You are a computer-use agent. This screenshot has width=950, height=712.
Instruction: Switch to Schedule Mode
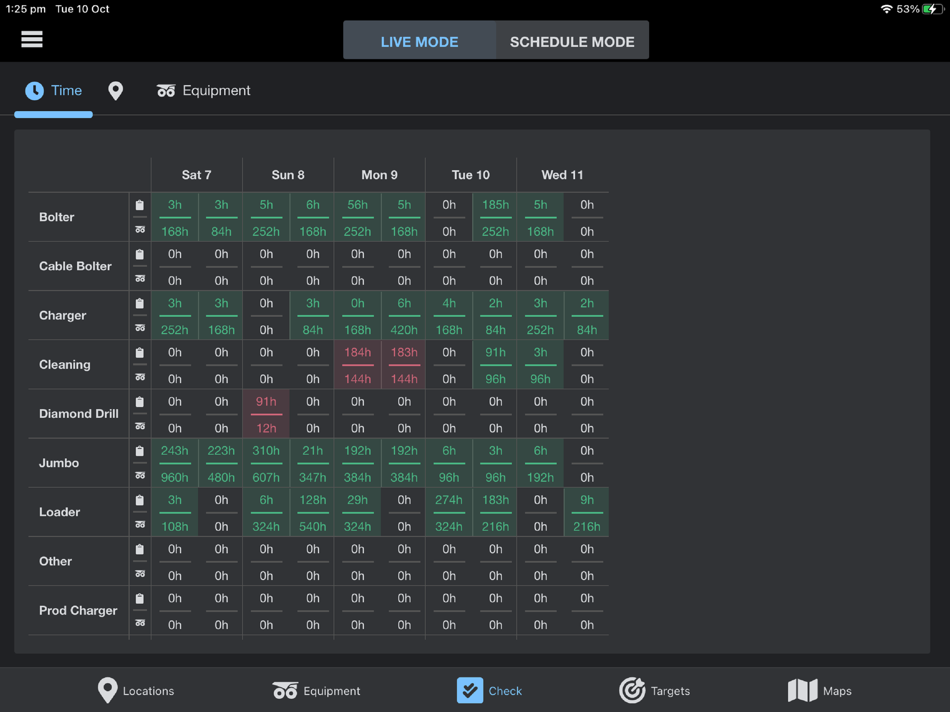pos(572,41)
